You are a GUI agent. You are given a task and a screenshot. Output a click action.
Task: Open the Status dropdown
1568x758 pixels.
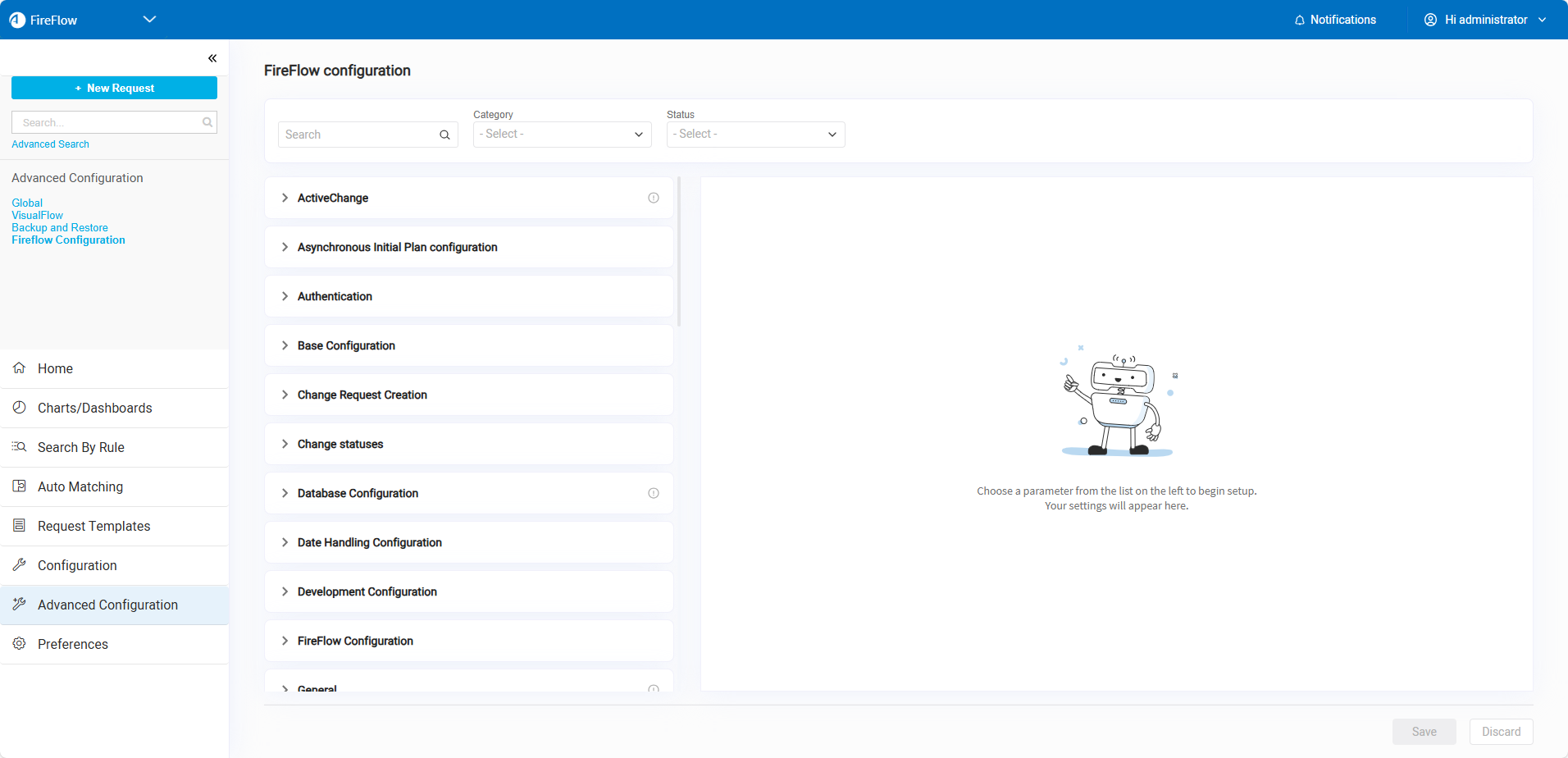click(755, 135)
